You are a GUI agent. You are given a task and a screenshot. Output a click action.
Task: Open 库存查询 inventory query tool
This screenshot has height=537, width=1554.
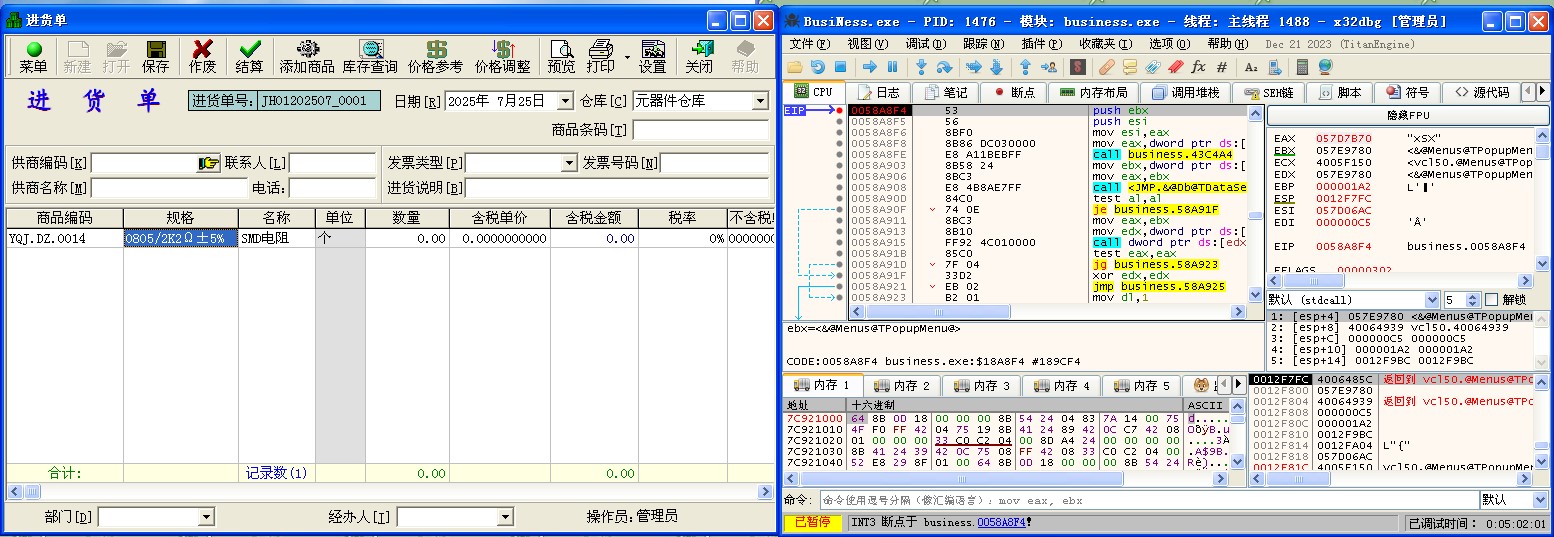tap(370, 56)
